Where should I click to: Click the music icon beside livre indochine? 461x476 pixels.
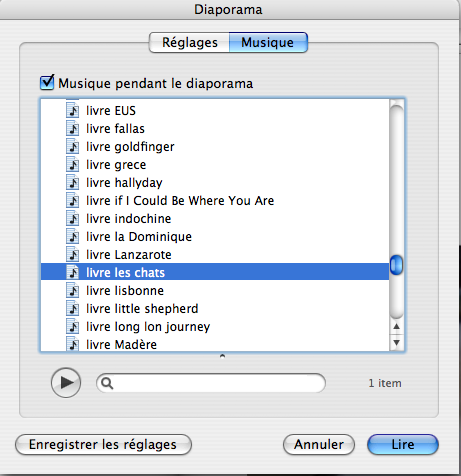[73, 218]
